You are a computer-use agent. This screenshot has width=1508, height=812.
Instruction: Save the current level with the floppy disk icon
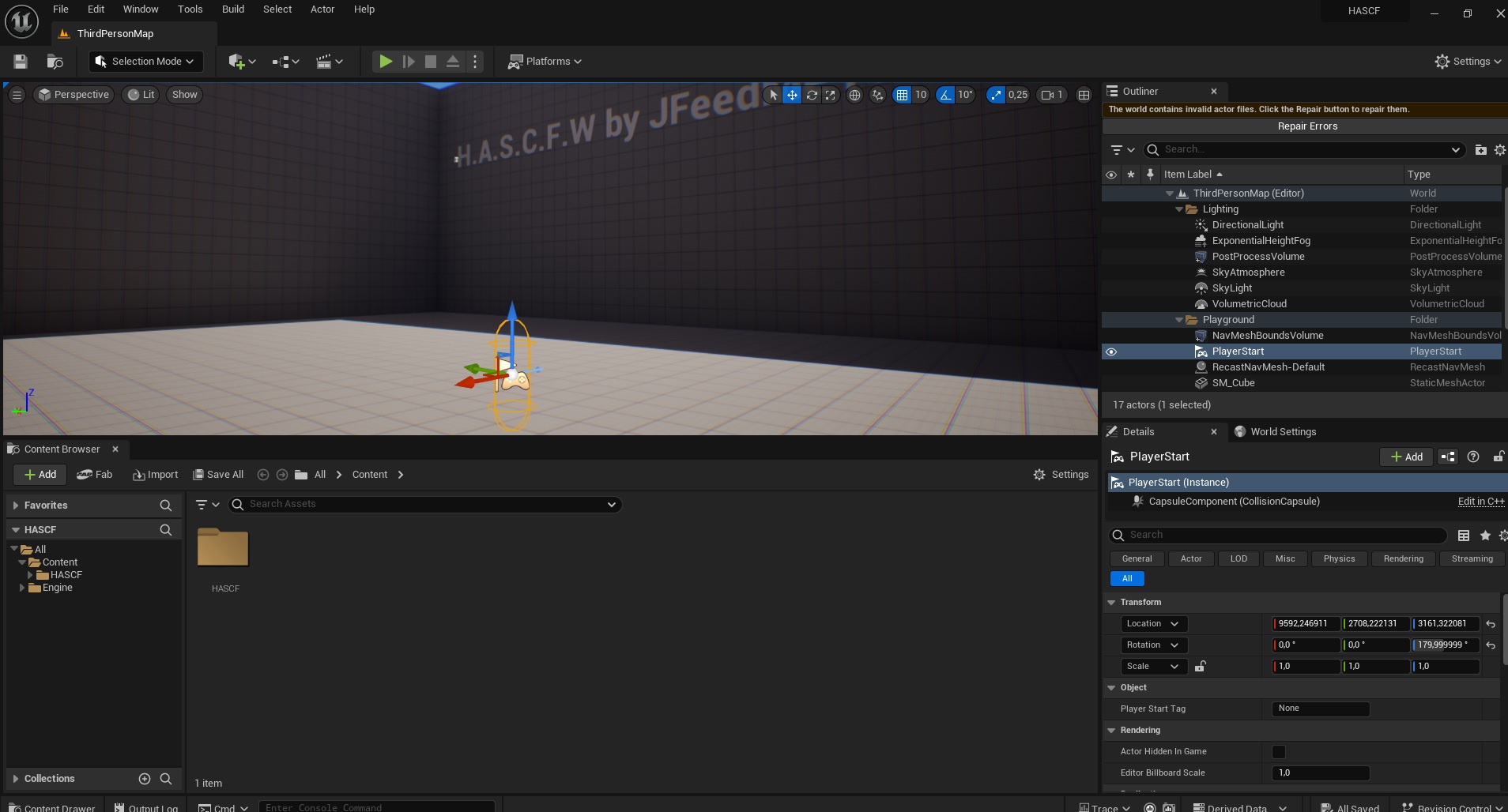point(21,62)
